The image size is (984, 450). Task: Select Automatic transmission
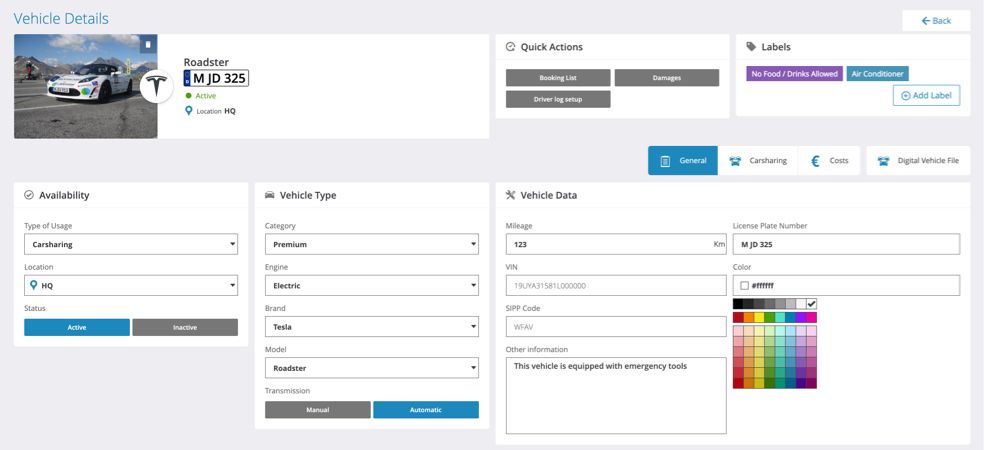(x=426, y=409)
